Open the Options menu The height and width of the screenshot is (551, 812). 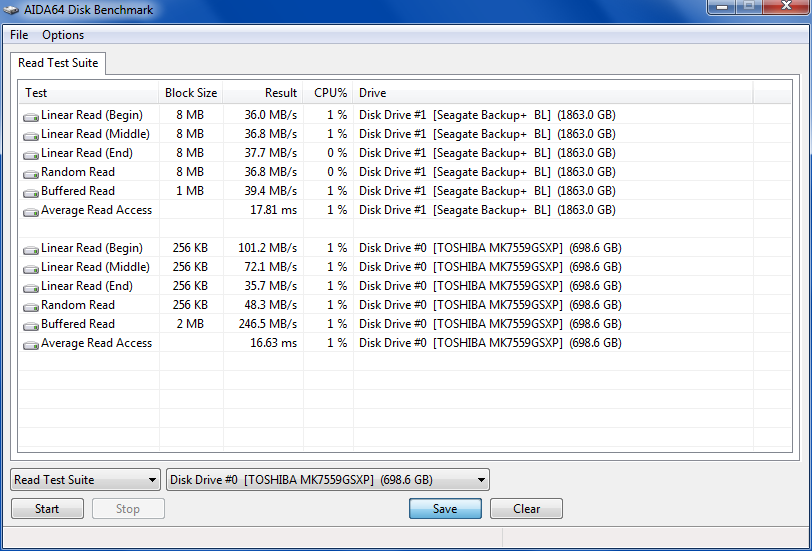pos(63,35)
